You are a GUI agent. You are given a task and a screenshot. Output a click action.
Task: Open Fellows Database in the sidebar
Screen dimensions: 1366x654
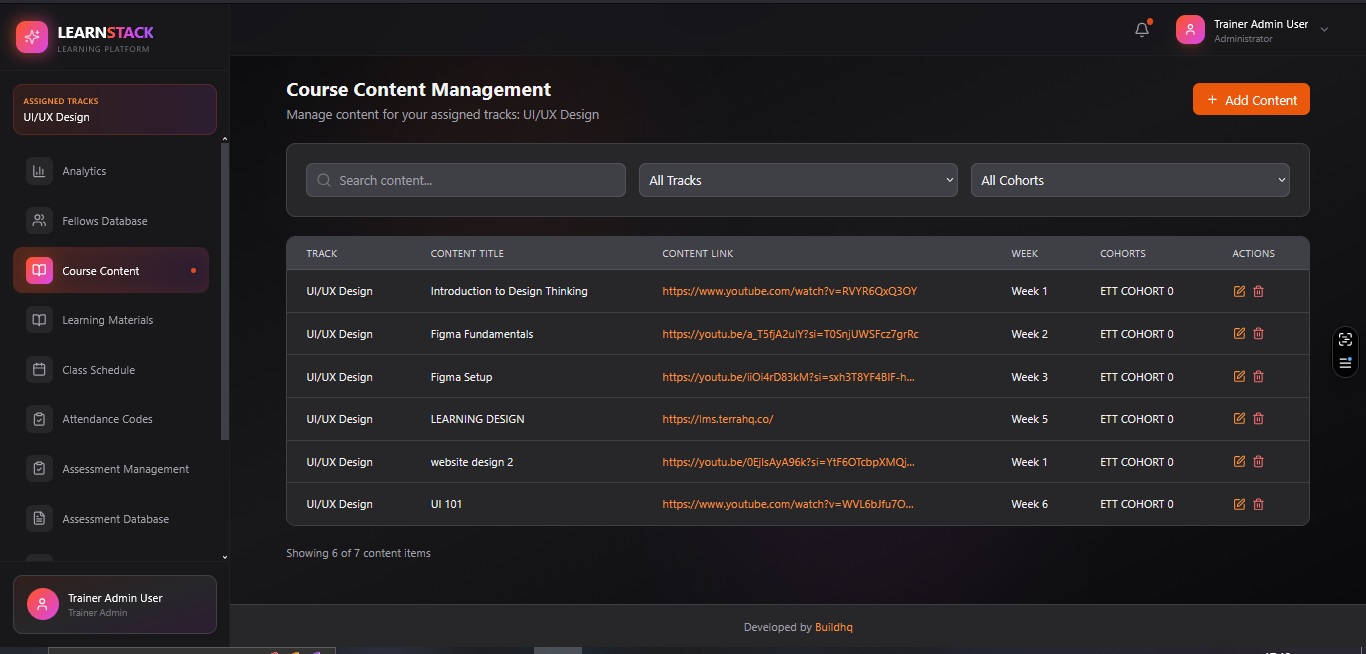coord(104,221)
